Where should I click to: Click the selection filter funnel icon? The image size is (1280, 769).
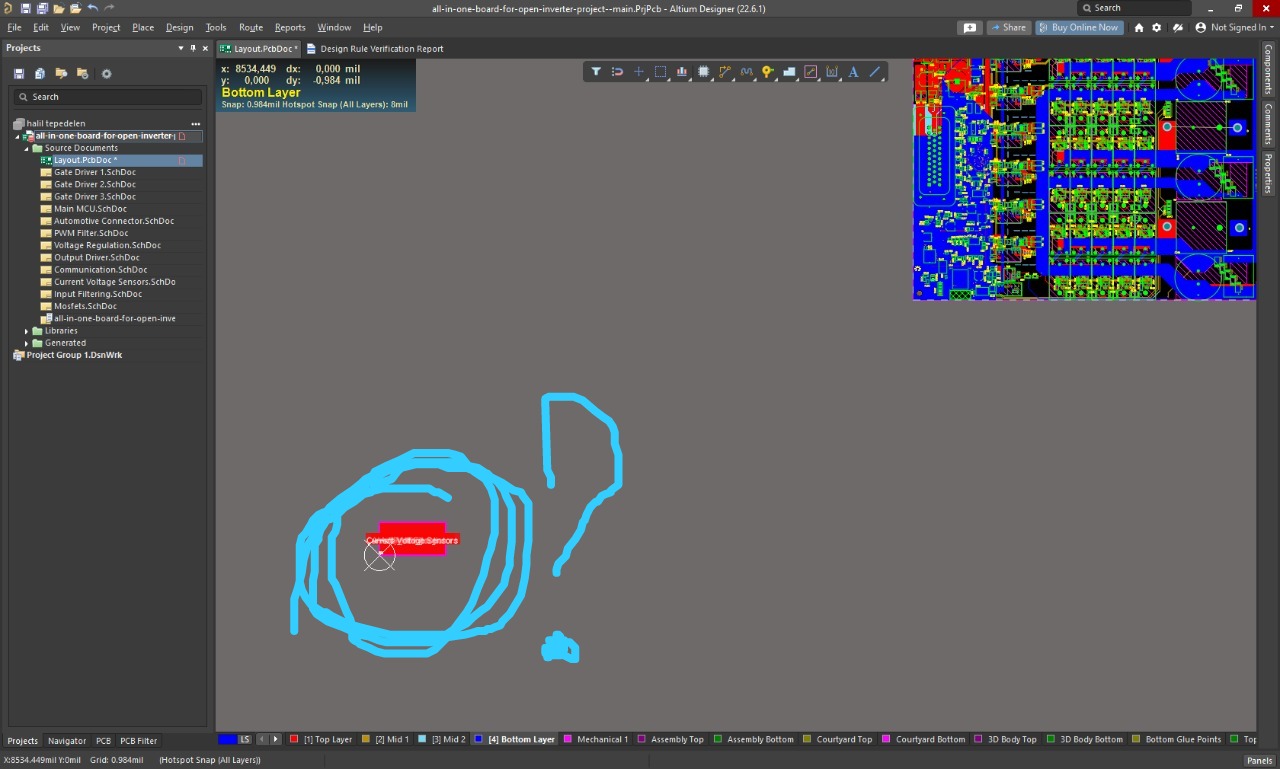tap(596, 72)
